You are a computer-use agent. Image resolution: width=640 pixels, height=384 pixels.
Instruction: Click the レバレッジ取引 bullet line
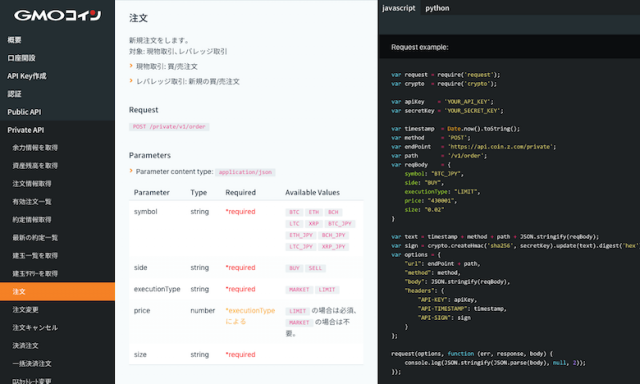click(x=188, y=82)
